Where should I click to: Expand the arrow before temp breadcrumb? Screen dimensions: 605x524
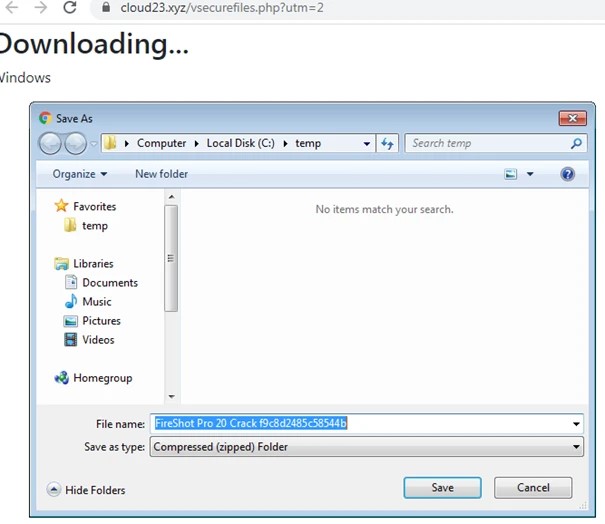(286, 144)
